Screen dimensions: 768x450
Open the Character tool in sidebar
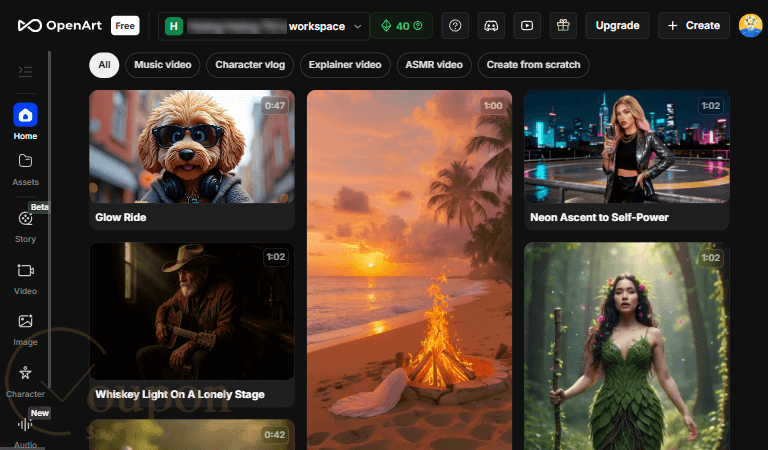pos(25,381)
